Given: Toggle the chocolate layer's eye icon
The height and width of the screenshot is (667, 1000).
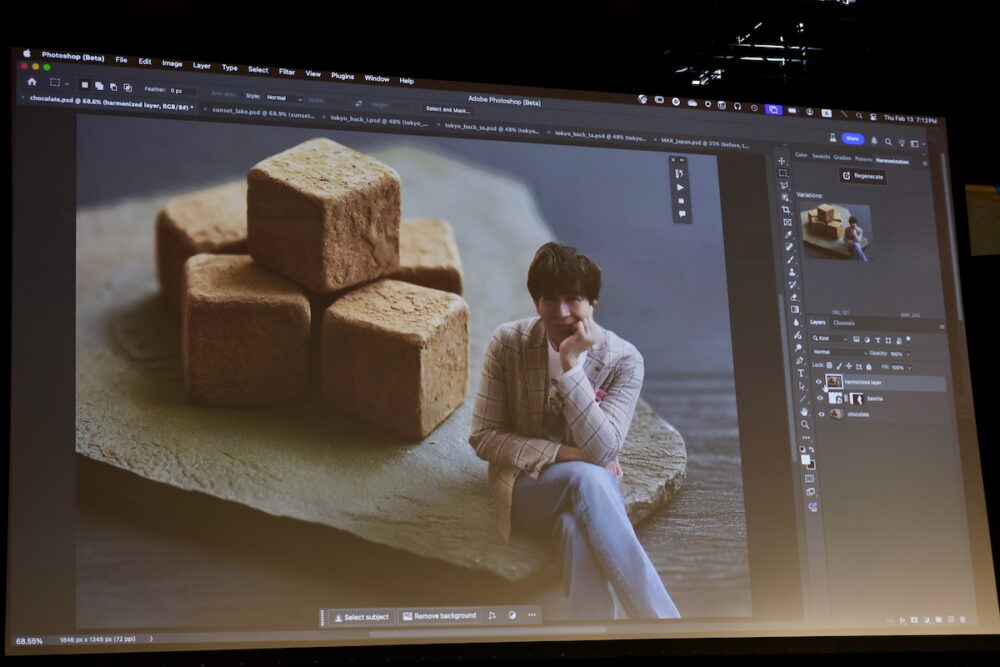Looking at the screenshot, I should pos(822,414).
